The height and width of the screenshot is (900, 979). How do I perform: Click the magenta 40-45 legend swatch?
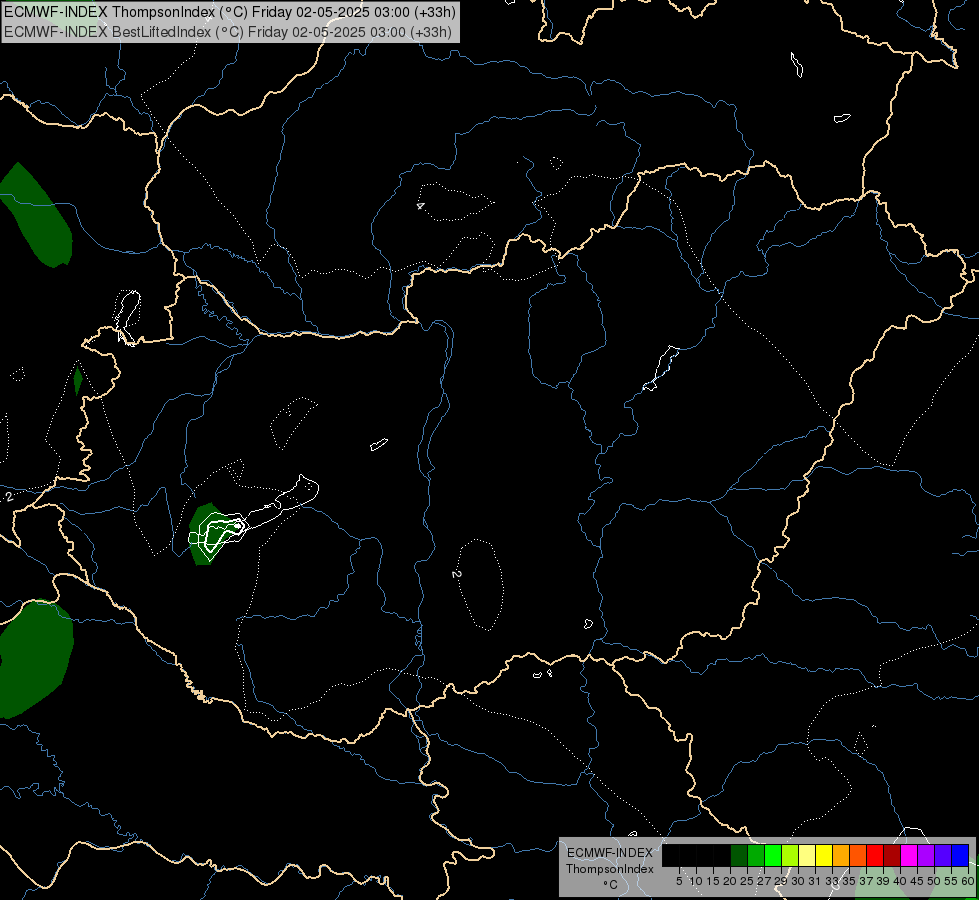point(908,855)
